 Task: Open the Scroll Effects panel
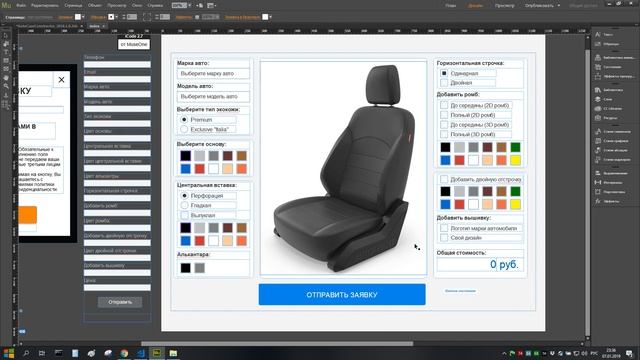(x=614, y=76)
